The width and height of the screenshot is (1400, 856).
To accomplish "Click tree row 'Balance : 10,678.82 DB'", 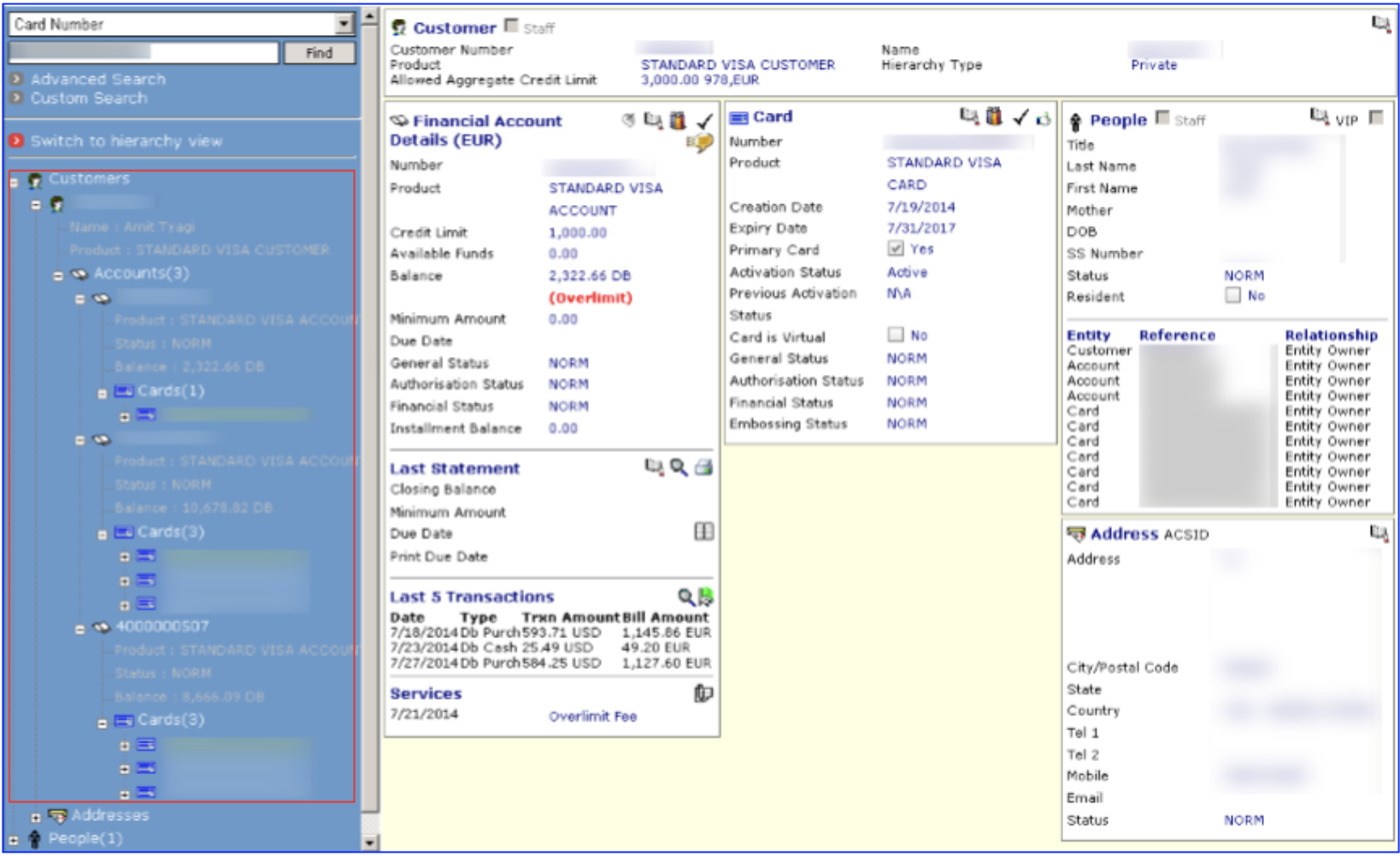I will pyautogui.click(x=193, y=508).
